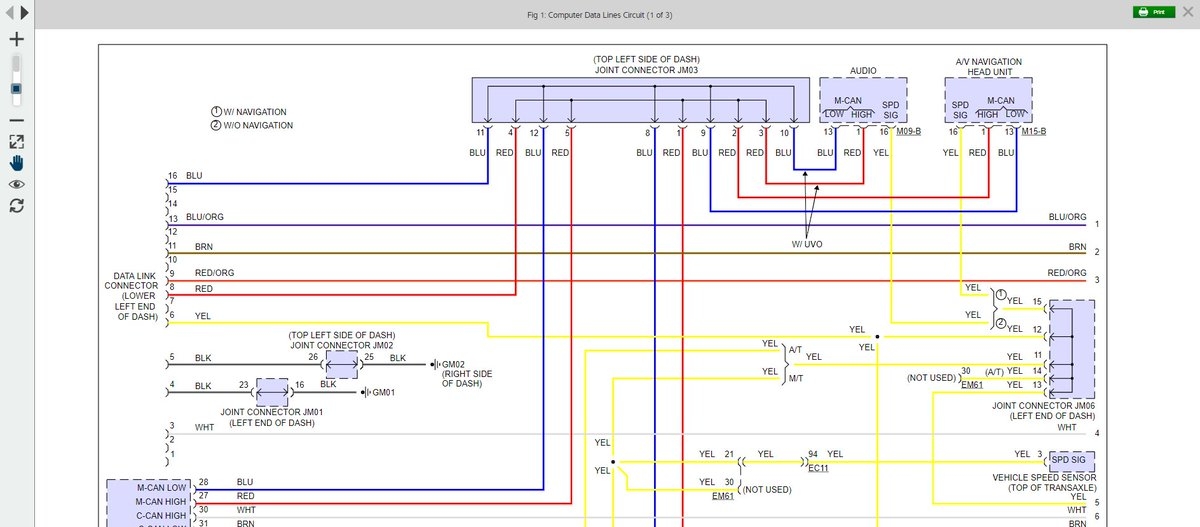This screenshot has width=1200, height=527.
Task: Fit diagram to screen with expand icon
Action: pyautogui.click(x=16, y=142)
